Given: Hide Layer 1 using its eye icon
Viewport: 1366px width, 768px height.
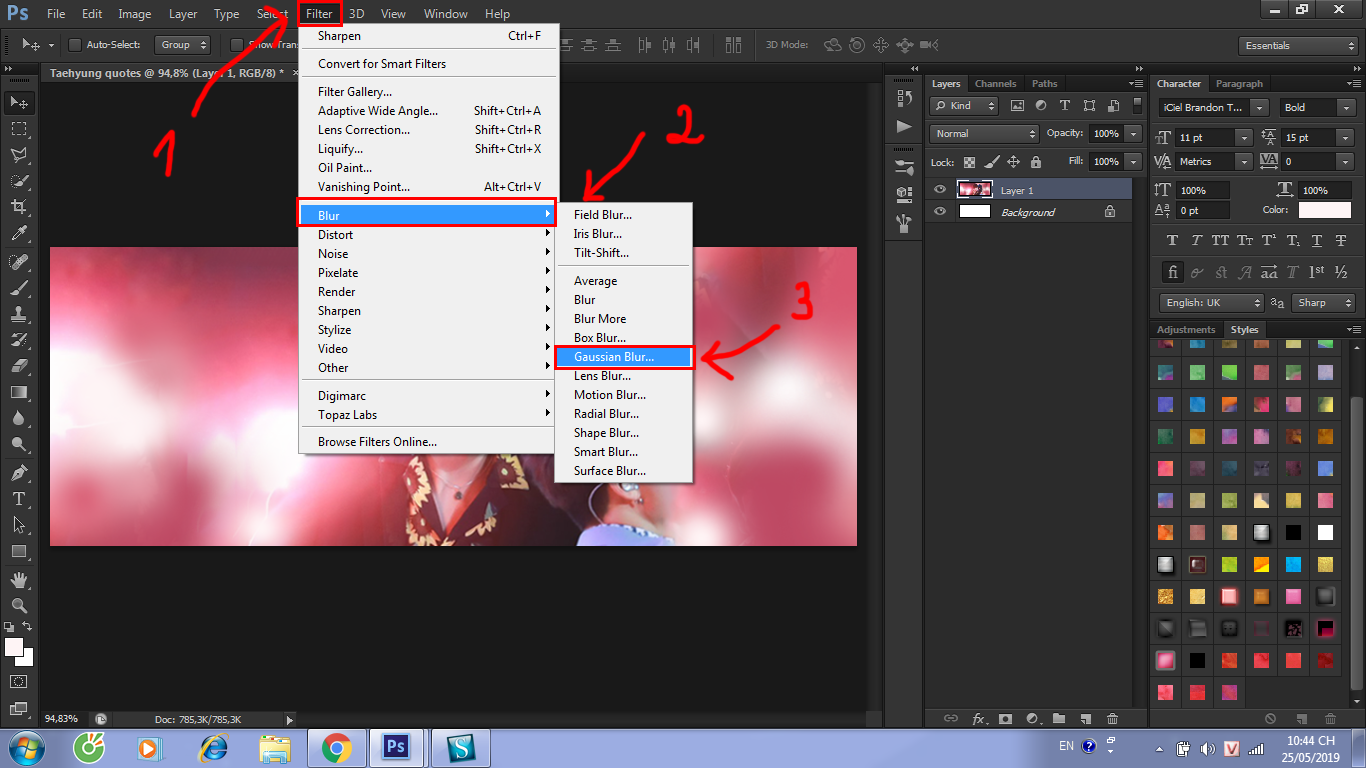Looking at the screenshot, I should tap(939, 189).
